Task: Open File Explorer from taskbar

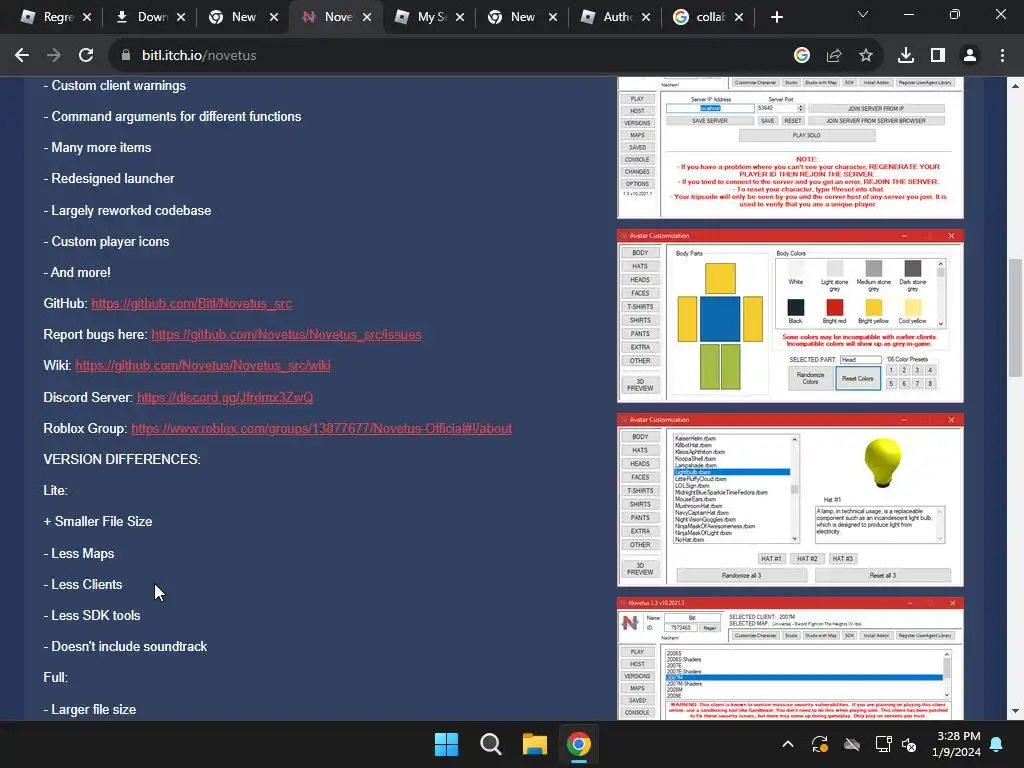Action: tap(534, 744)
